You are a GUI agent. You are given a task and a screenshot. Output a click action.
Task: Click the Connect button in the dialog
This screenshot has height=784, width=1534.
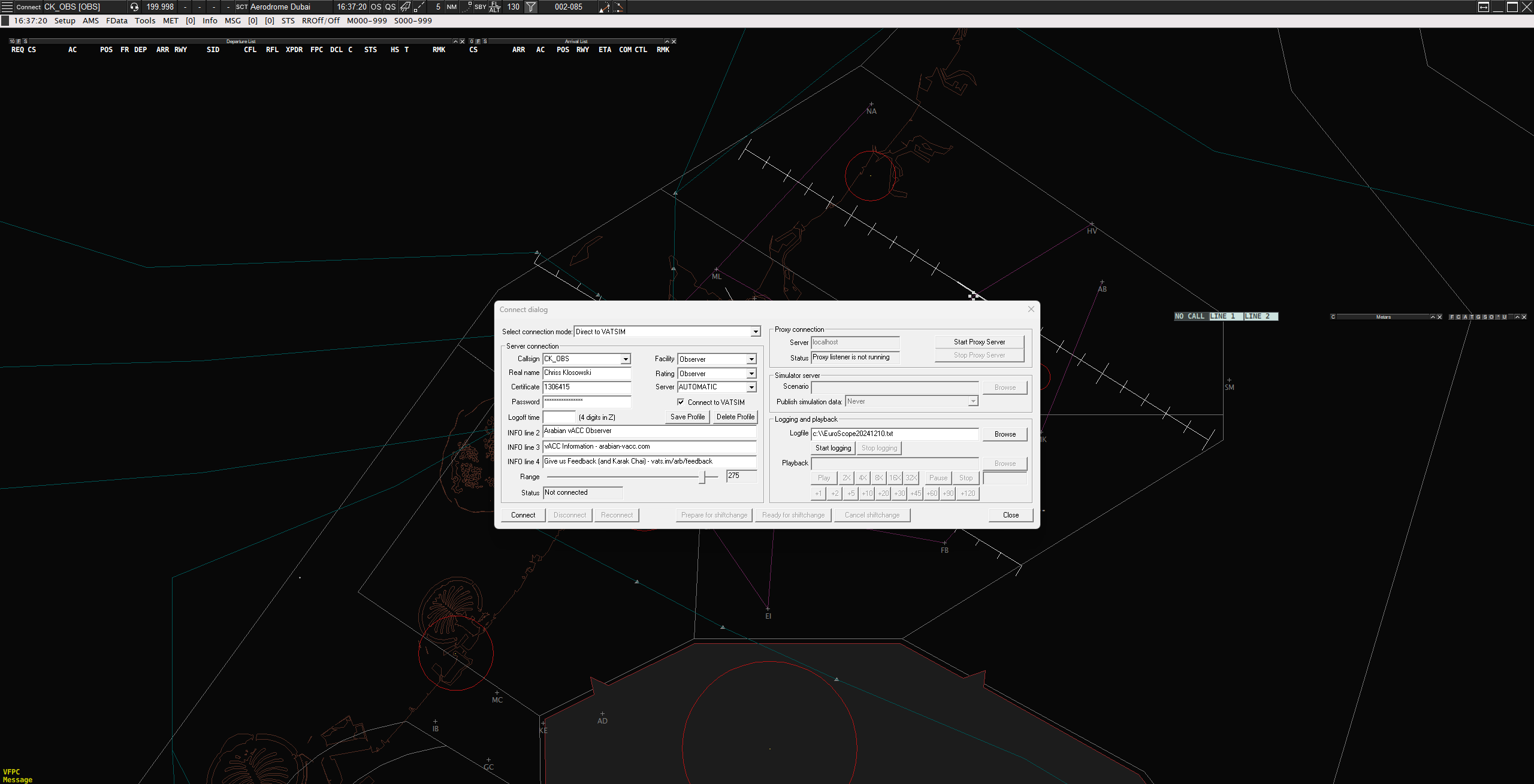tap(523, 515)
